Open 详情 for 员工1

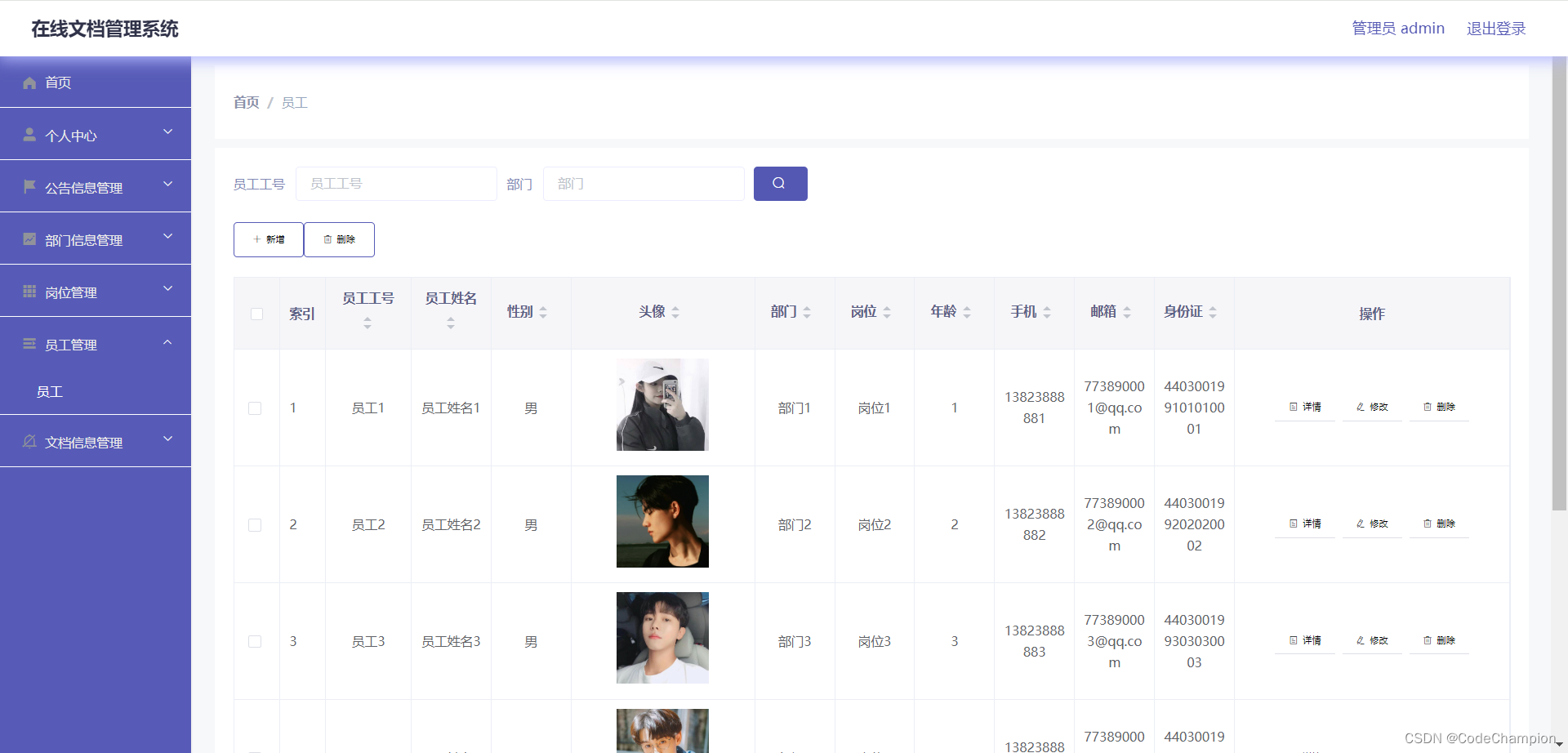(x=1304, y=407)
